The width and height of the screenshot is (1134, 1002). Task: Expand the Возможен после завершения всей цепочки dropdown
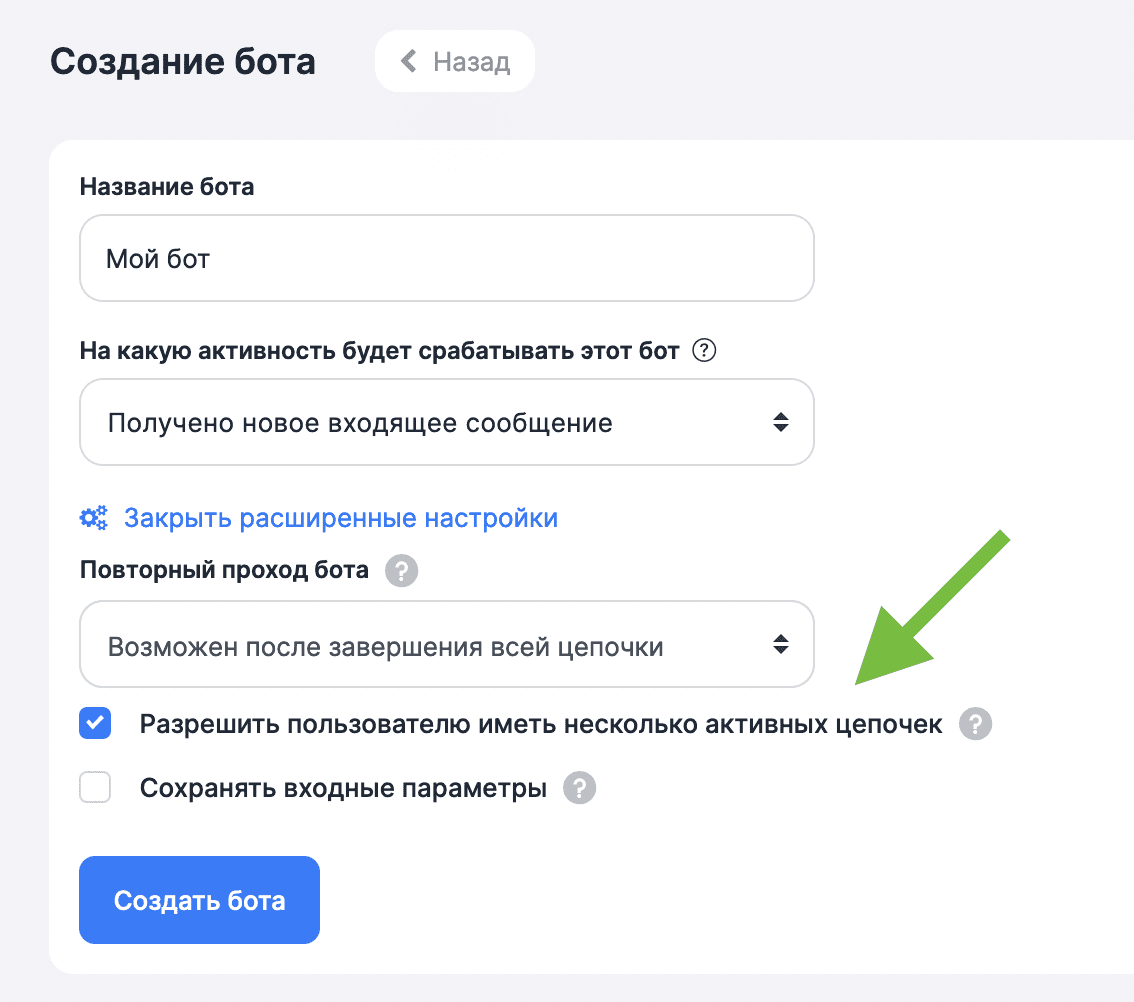[x=430, y=646]
